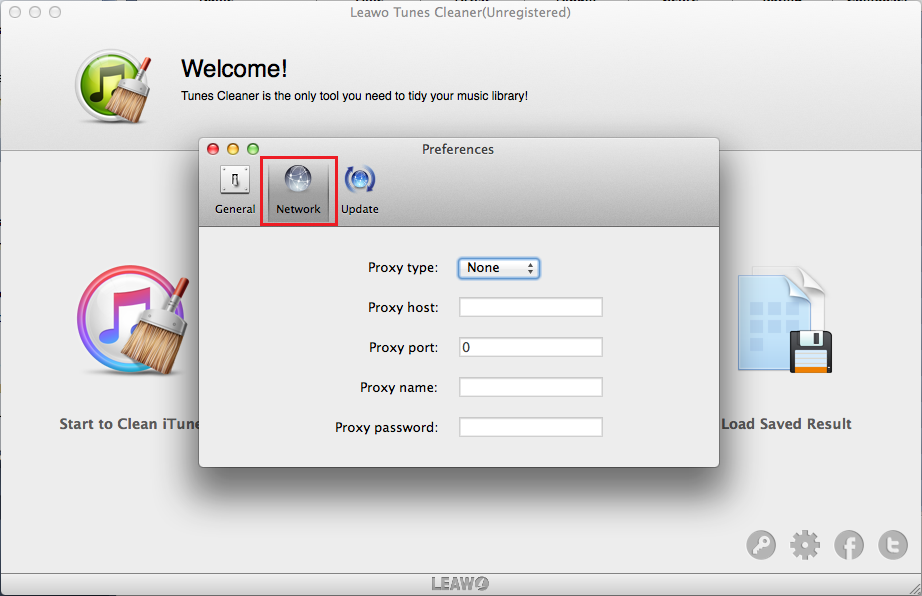
Task: Click into the Proxy name field
Action: point(530,387)
